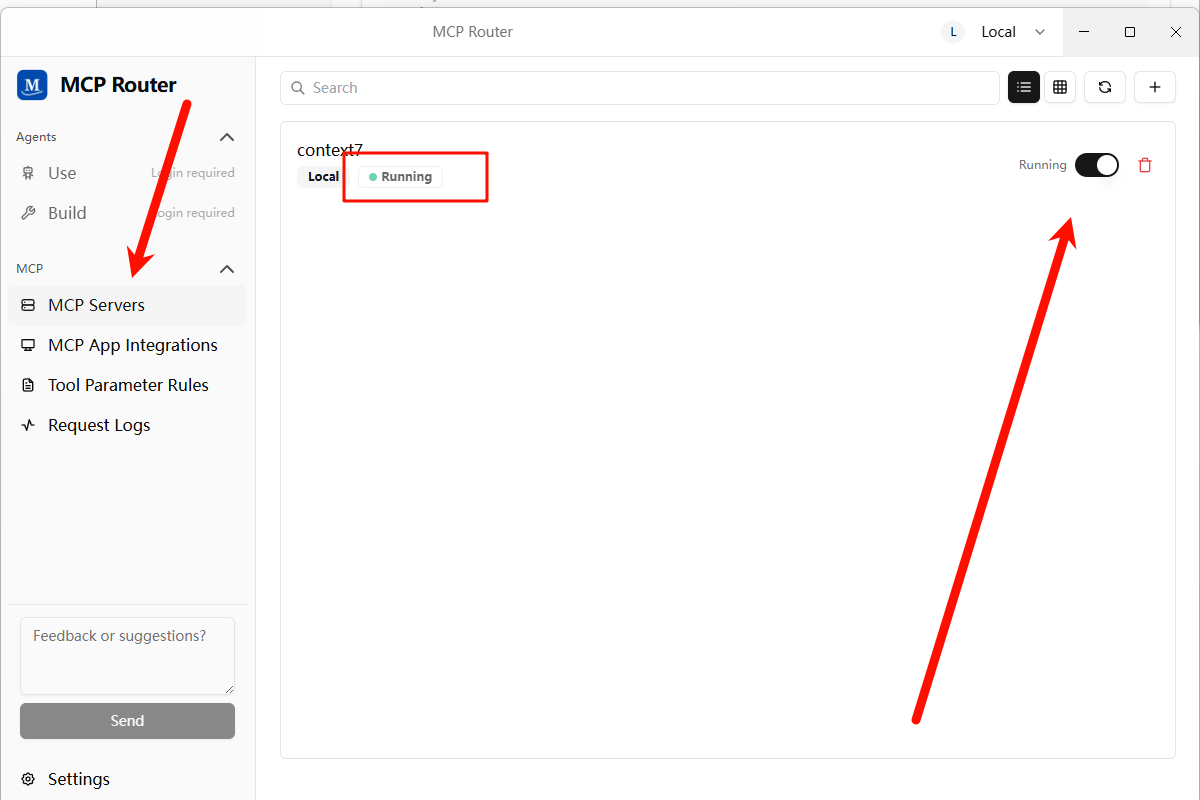Open Settings from the sidebar
Image resolution: width=1200 pixels, height=800 pixels.
click(x=78, y=779)
